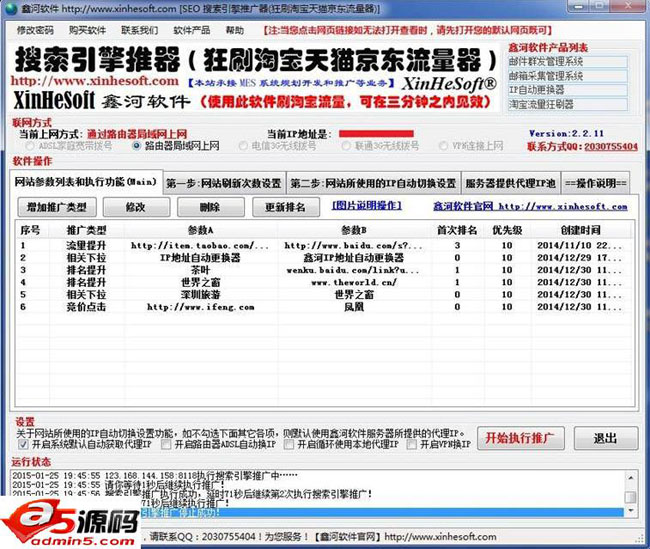650x549 pixels.
Task: Click first log line 执行搜索引擎推广中
Action: pos(155,475)
